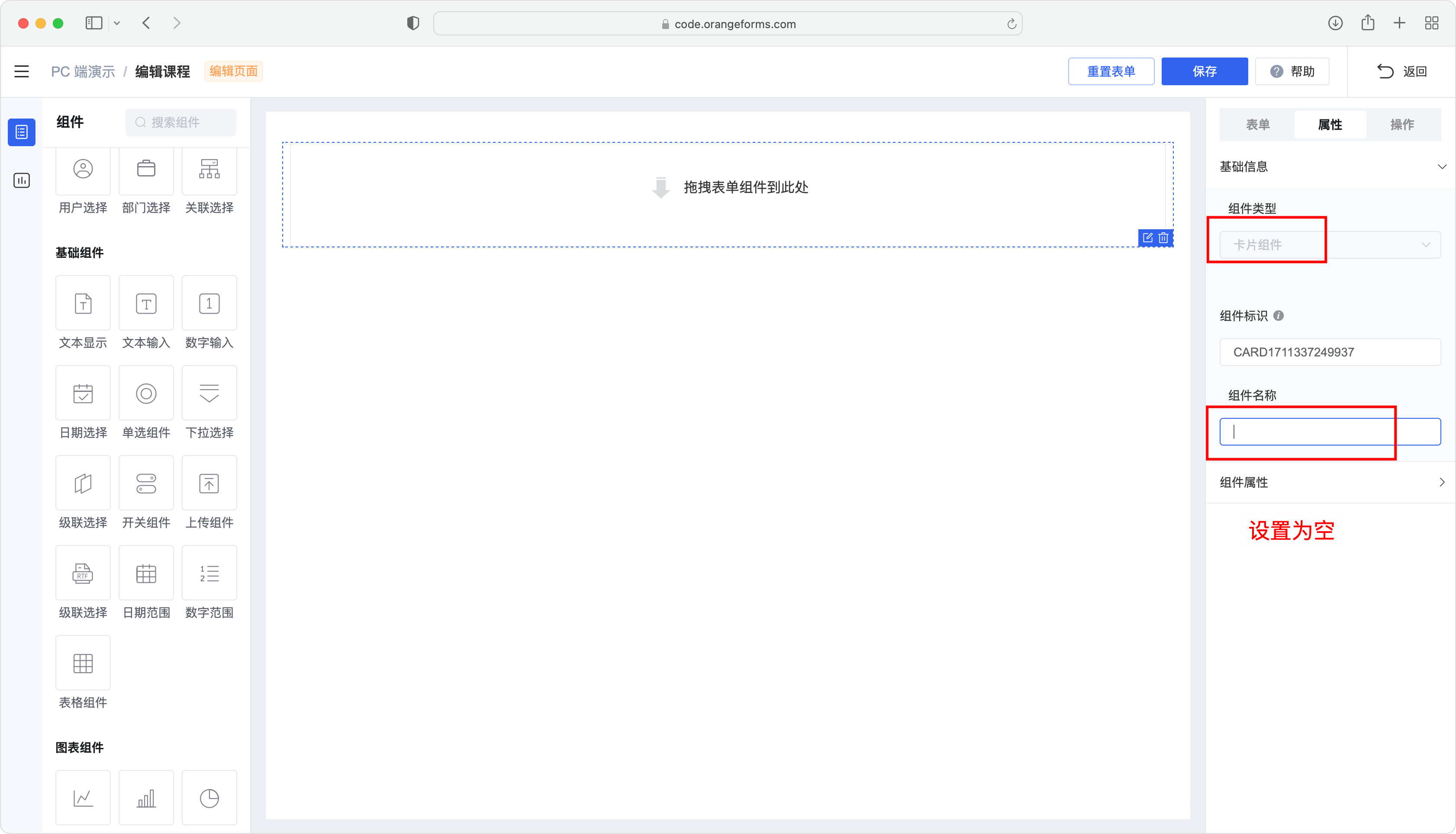
Task: Click into the 组件名称 input field
Action: [1330, 431]
